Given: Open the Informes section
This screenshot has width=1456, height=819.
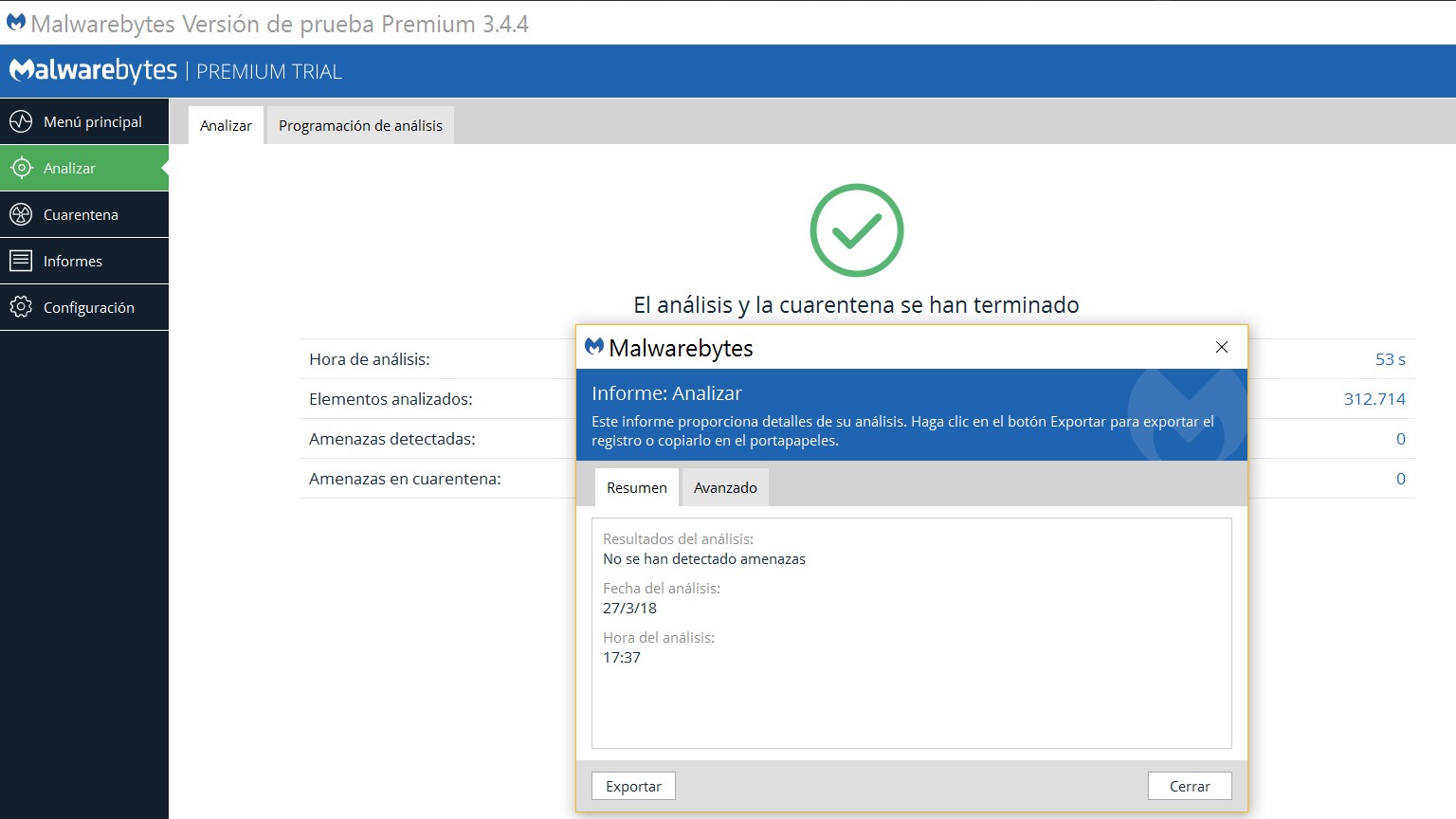Looking at the screenshot, I should 84,261.
